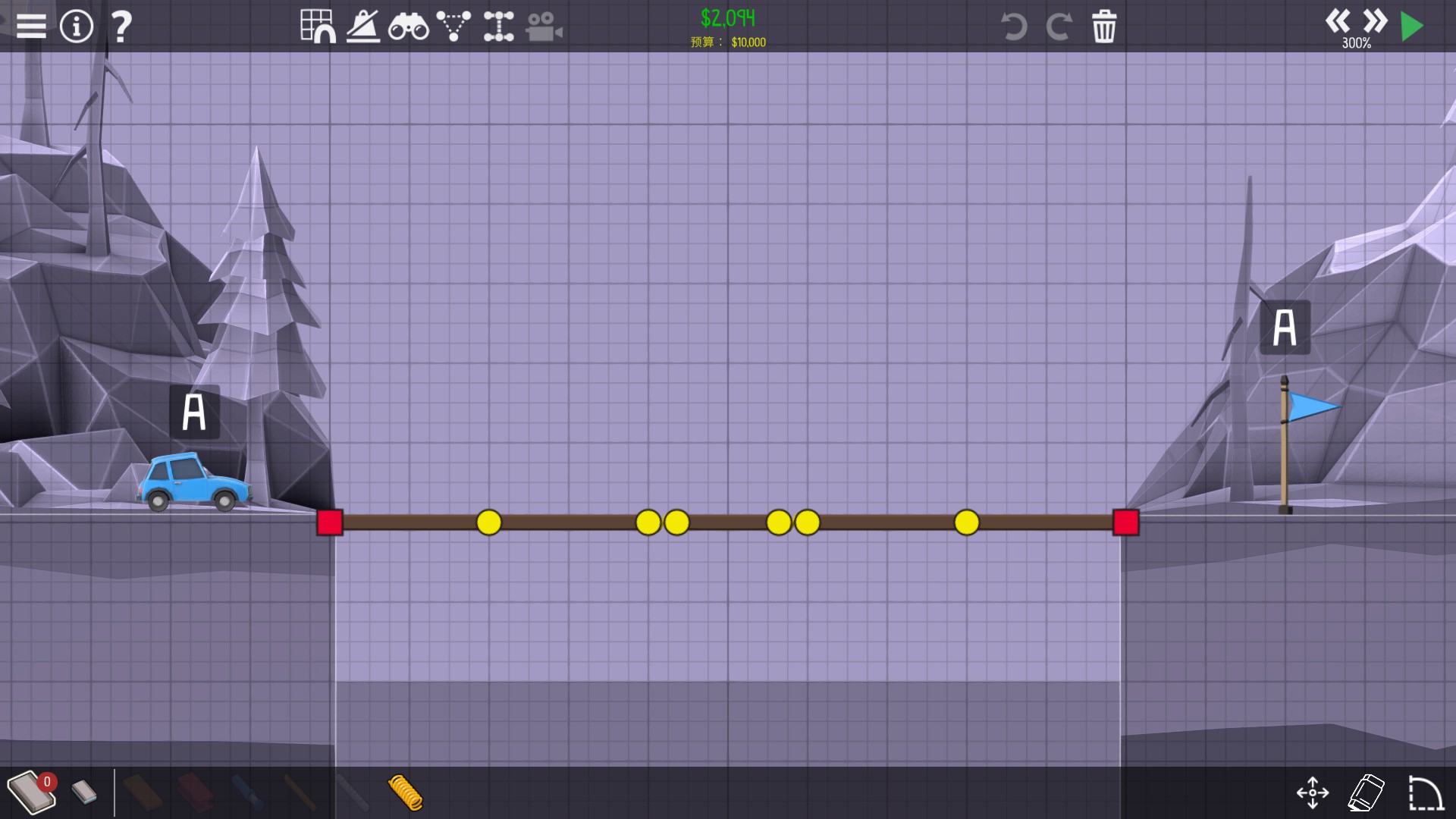Choose the yellow spring material

(x=405, y=792)
